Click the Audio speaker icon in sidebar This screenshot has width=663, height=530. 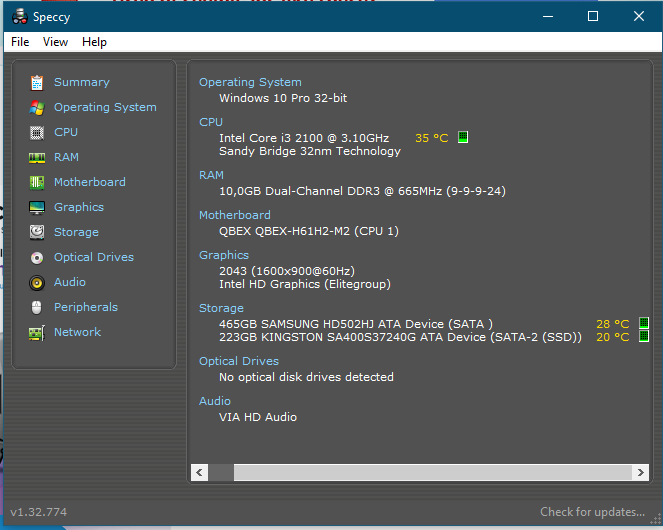[x=37, y=283]
